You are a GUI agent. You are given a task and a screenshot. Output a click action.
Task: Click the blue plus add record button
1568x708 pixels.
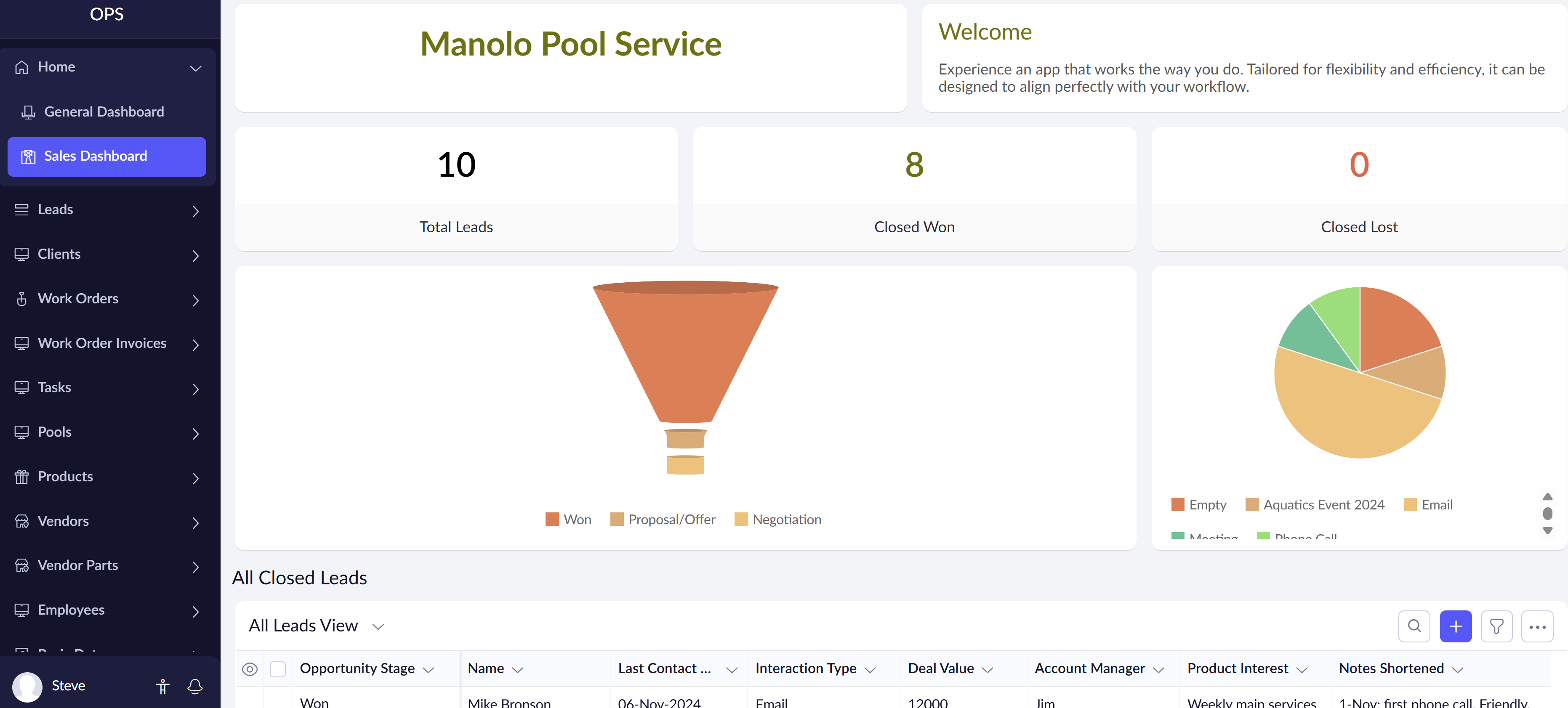[x=1455, y=626]
